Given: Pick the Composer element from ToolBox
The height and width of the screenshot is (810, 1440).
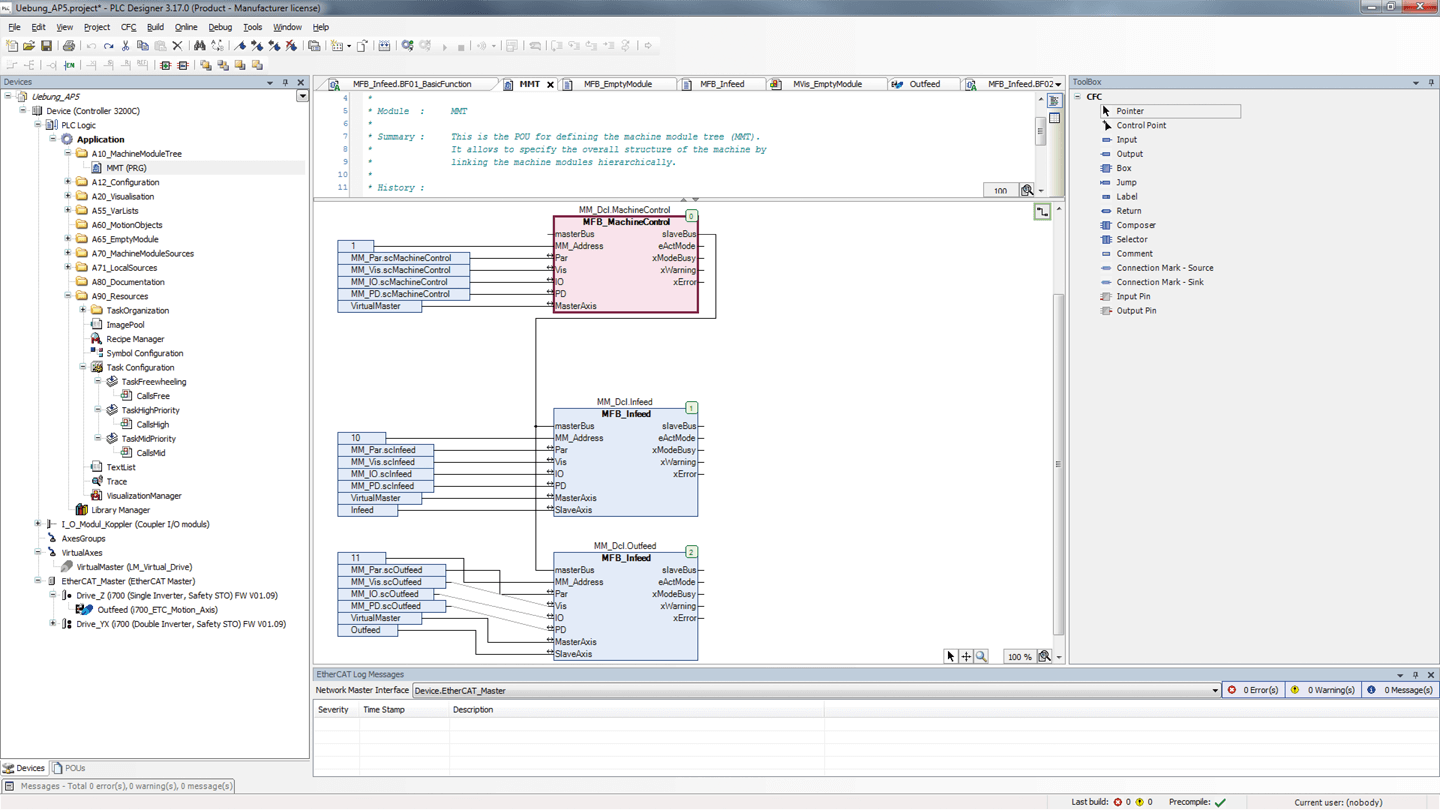Looking at the screenshot, I should coord(1135,225).
